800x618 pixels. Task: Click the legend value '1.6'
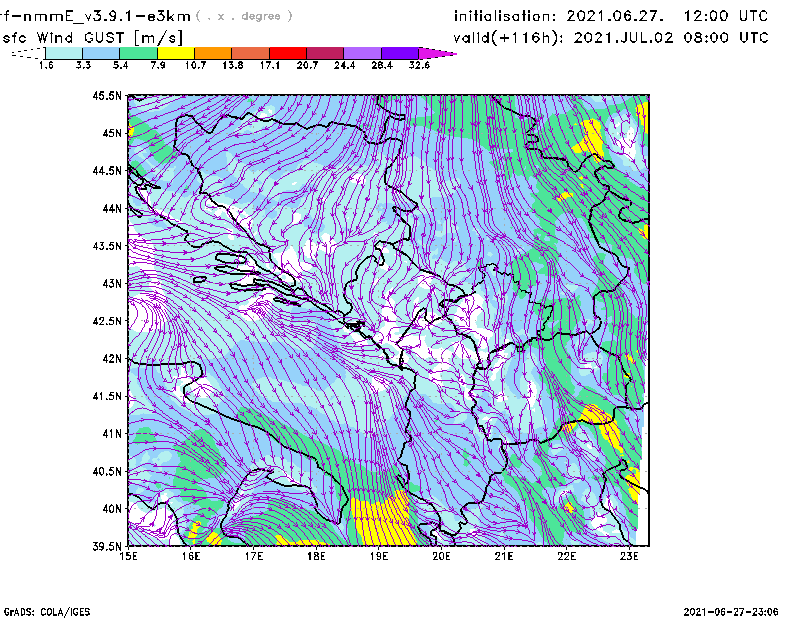point(46,65)
